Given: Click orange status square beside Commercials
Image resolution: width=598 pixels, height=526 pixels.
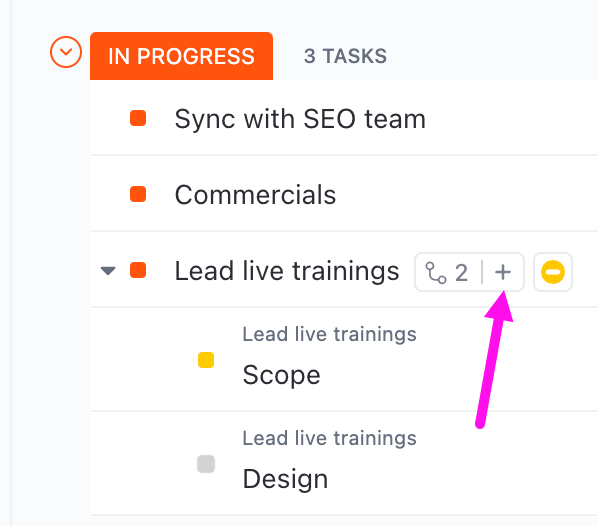Looking at the screenshot, I should (x=138, y=194).
